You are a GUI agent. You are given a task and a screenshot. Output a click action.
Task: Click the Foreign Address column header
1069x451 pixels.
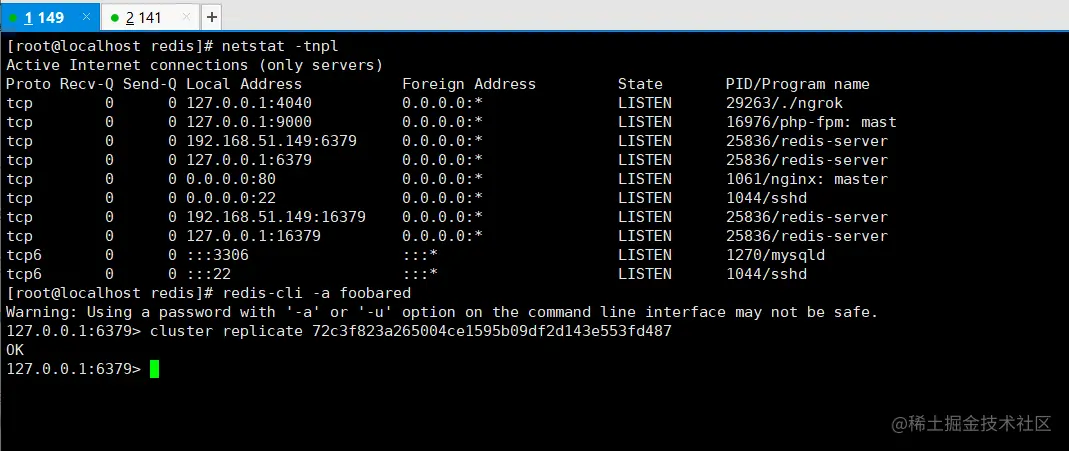[x=469, y=84]
